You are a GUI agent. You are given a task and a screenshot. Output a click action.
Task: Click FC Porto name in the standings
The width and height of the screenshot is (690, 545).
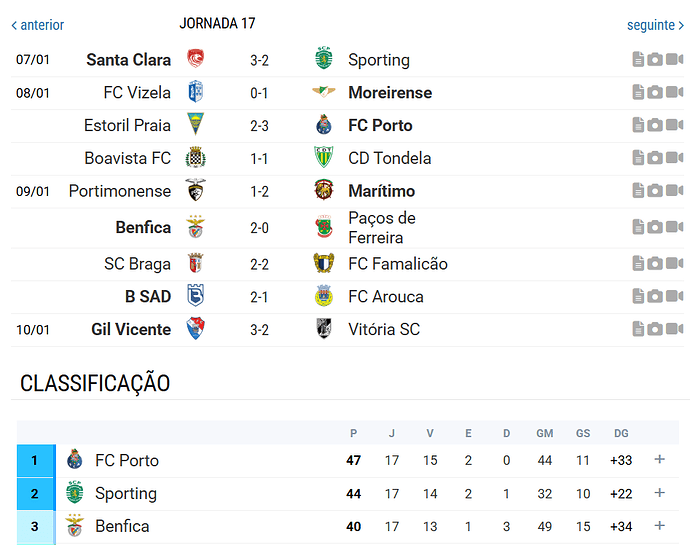127,460
